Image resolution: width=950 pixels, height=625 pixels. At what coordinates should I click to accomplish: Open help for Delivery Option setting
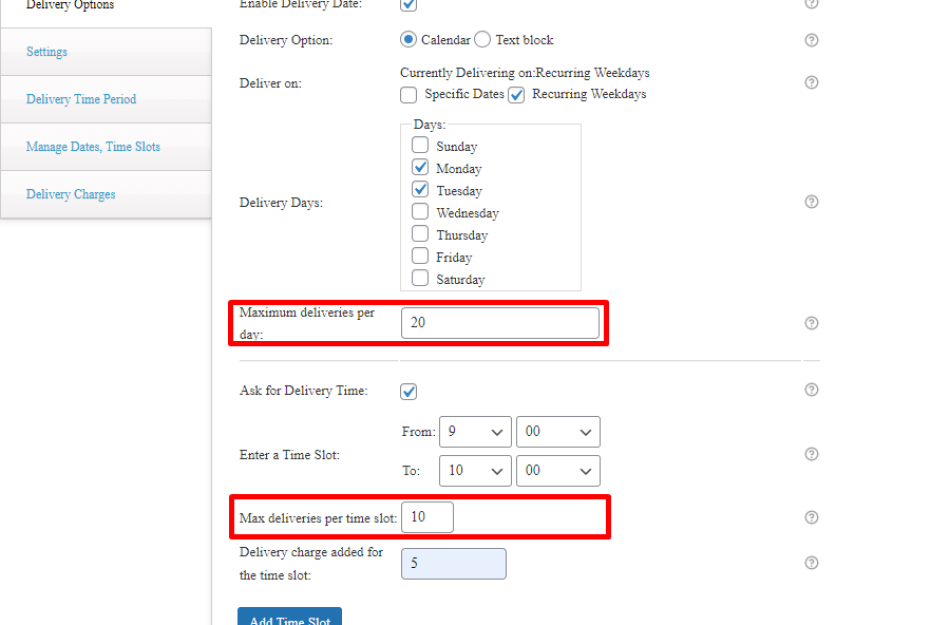(812, 40)
